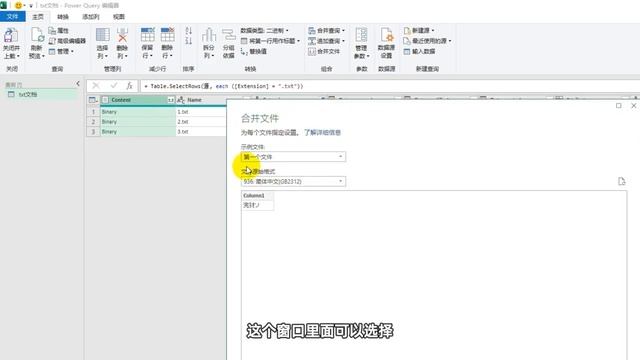Image resolution: width=640 pixels, height=360 pixels.
Task: Click the fx function icon
Action: [129, 86]
